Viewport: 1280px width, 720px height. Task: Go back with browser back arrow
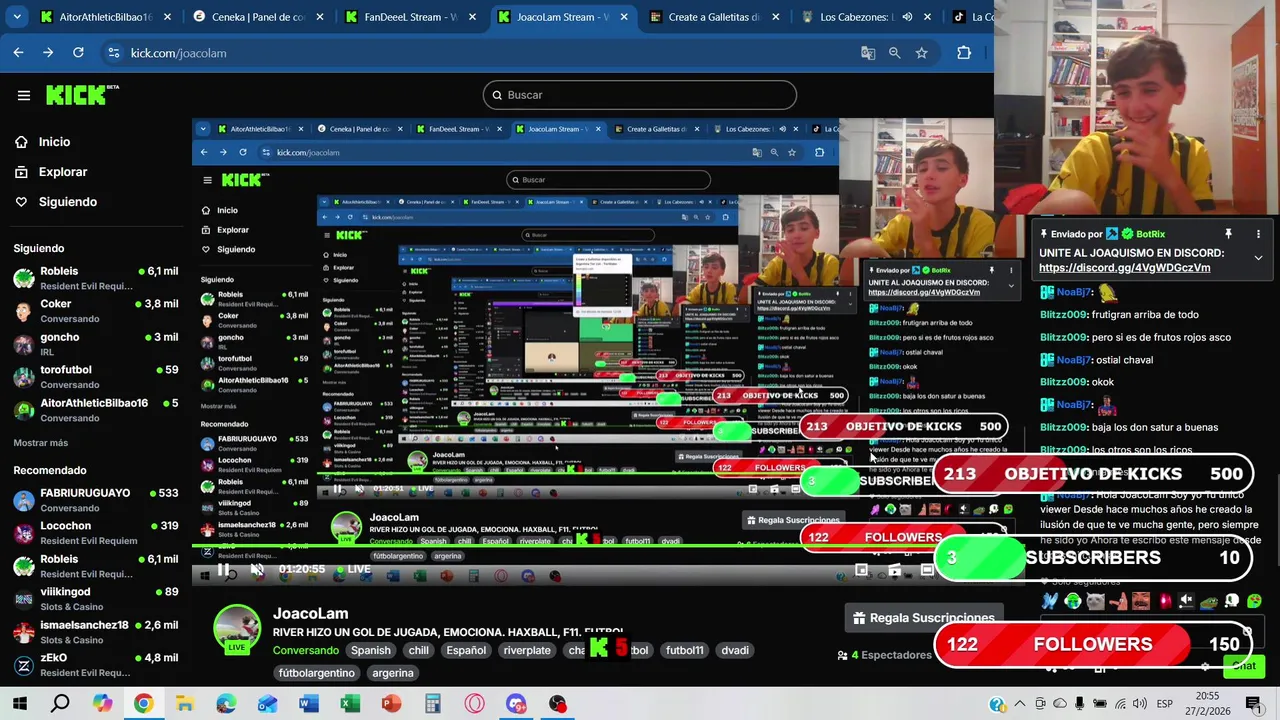[x=18, y=53]
